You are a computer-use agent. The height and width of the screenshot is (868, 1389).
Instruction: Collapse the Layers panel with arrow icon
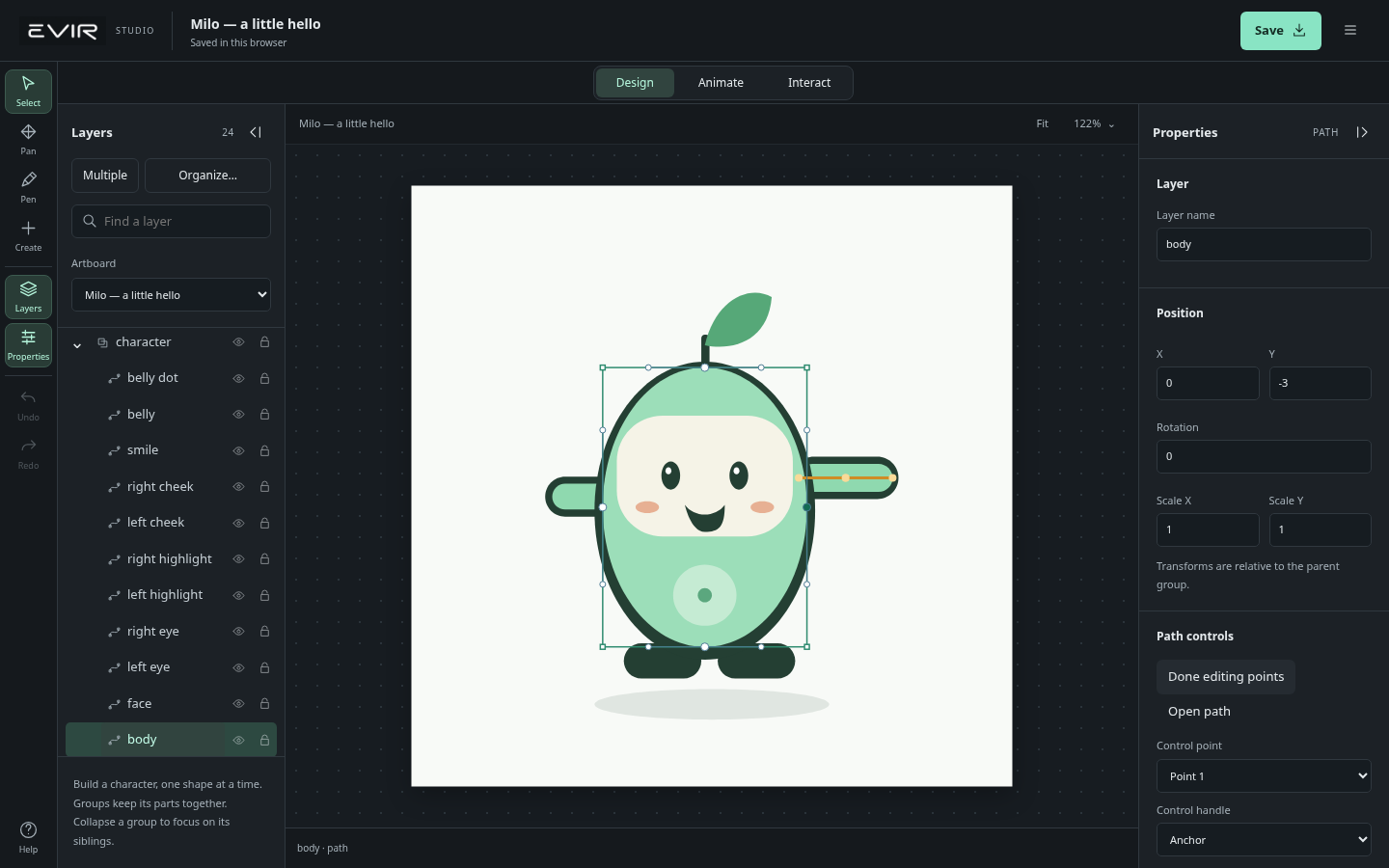coord(256,132)
